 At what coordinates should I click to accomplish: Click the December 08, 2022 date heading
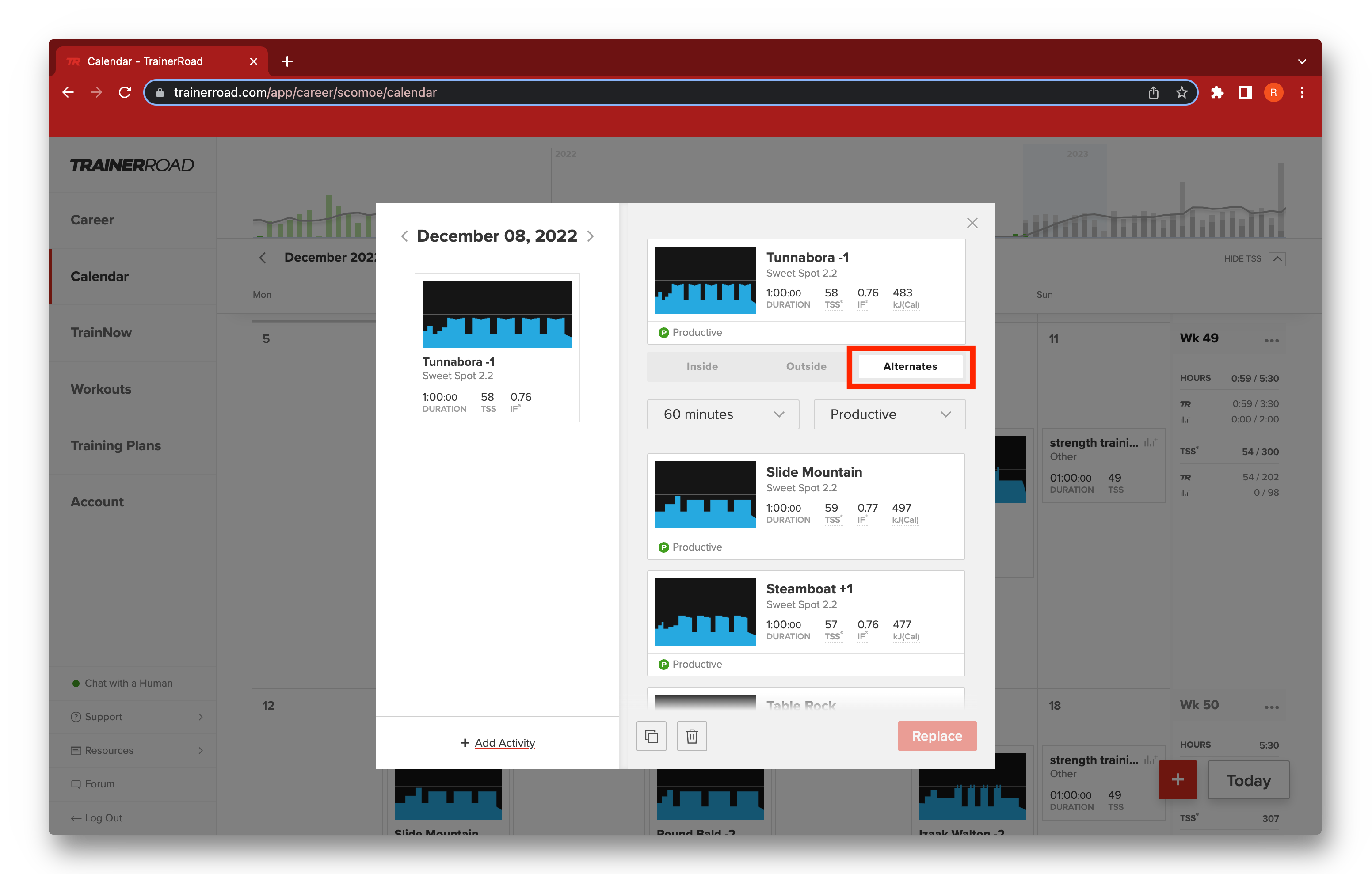click(x=496, y=236)
